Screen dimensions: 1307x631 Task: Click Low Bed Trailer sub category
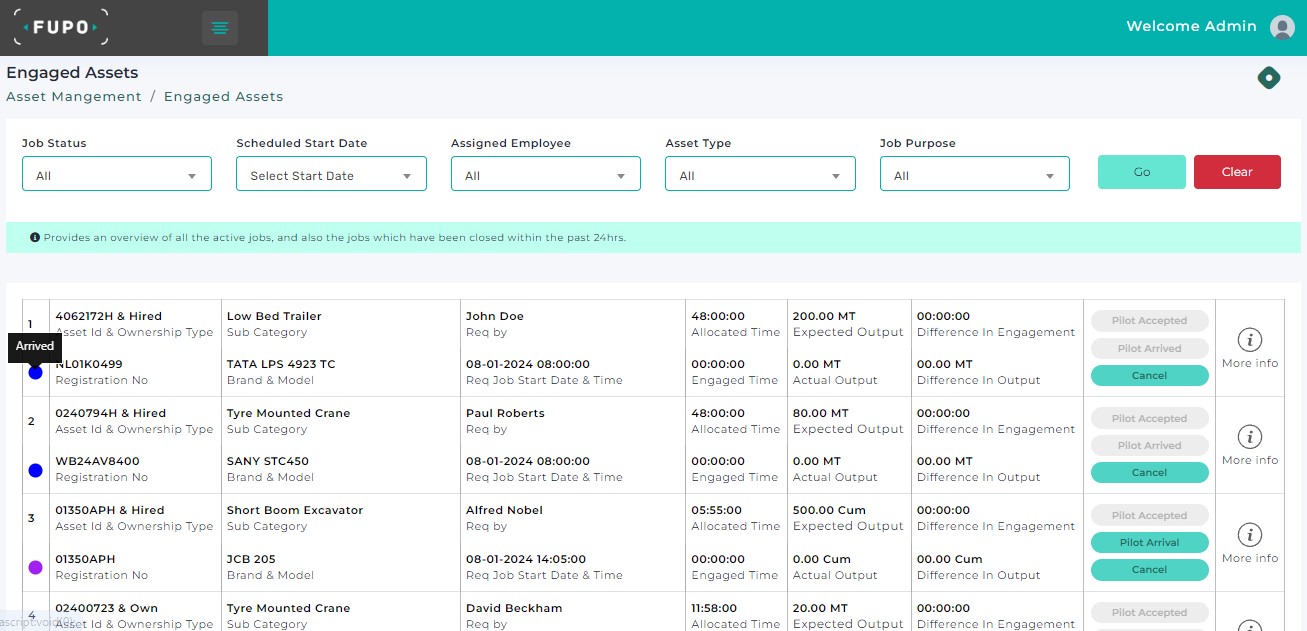[274, 316]
